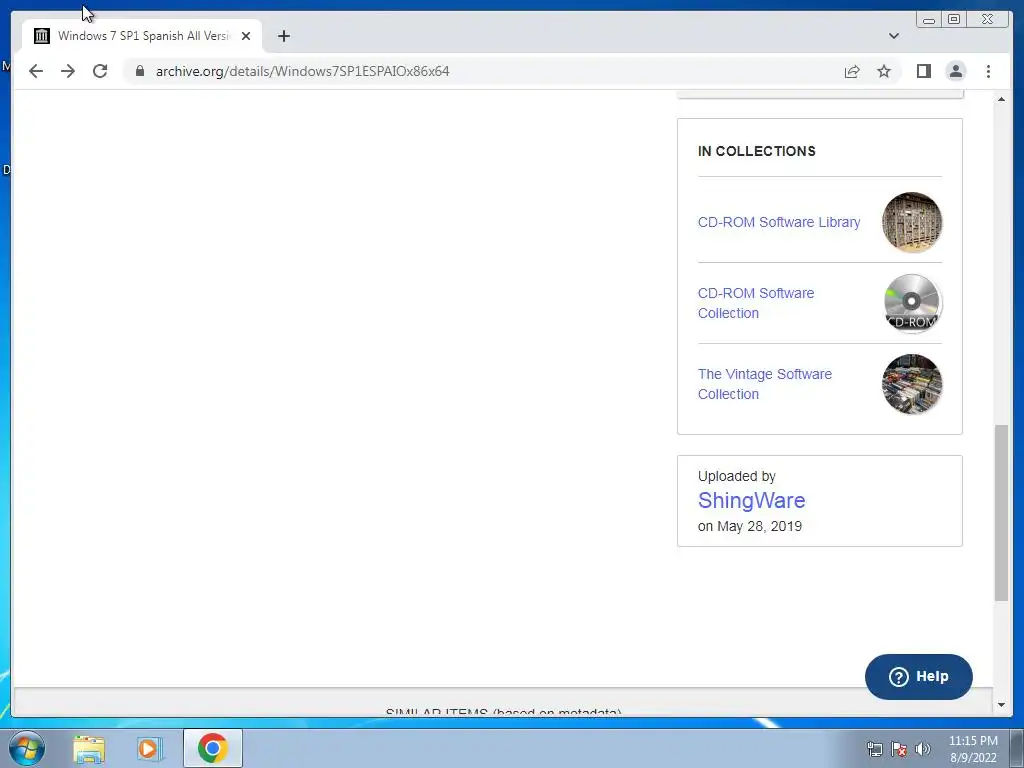Share this page using the share icon

pos(852,71)
